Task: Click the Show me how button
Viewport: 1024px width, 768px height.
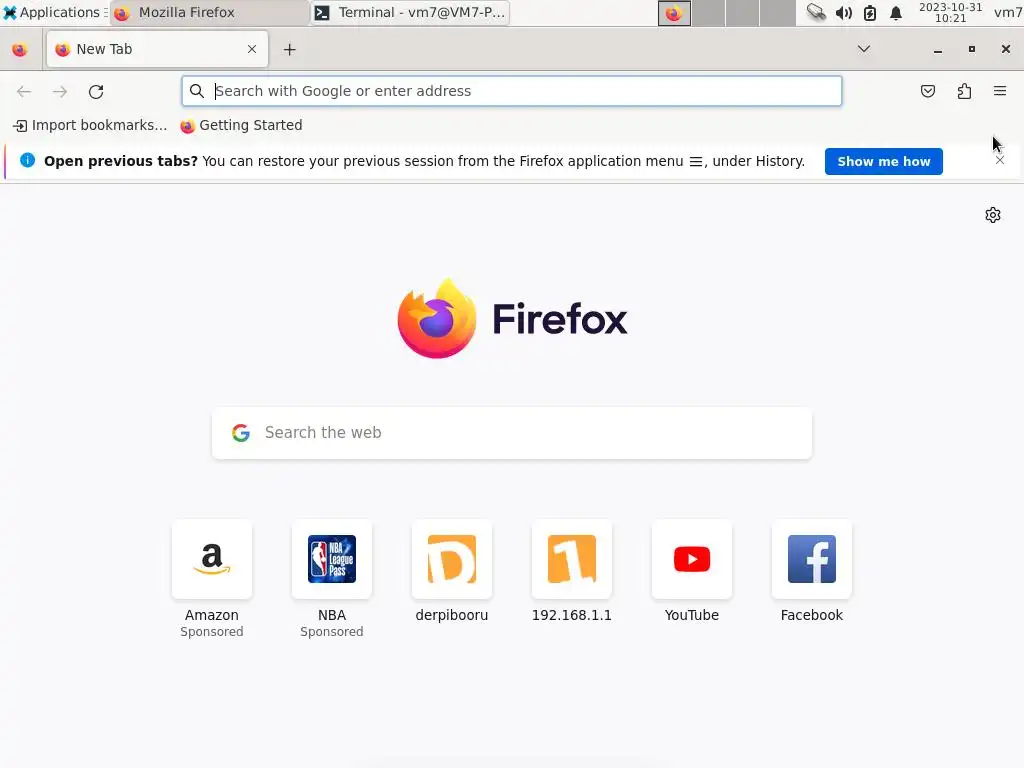Action: (x=883, y=161)
